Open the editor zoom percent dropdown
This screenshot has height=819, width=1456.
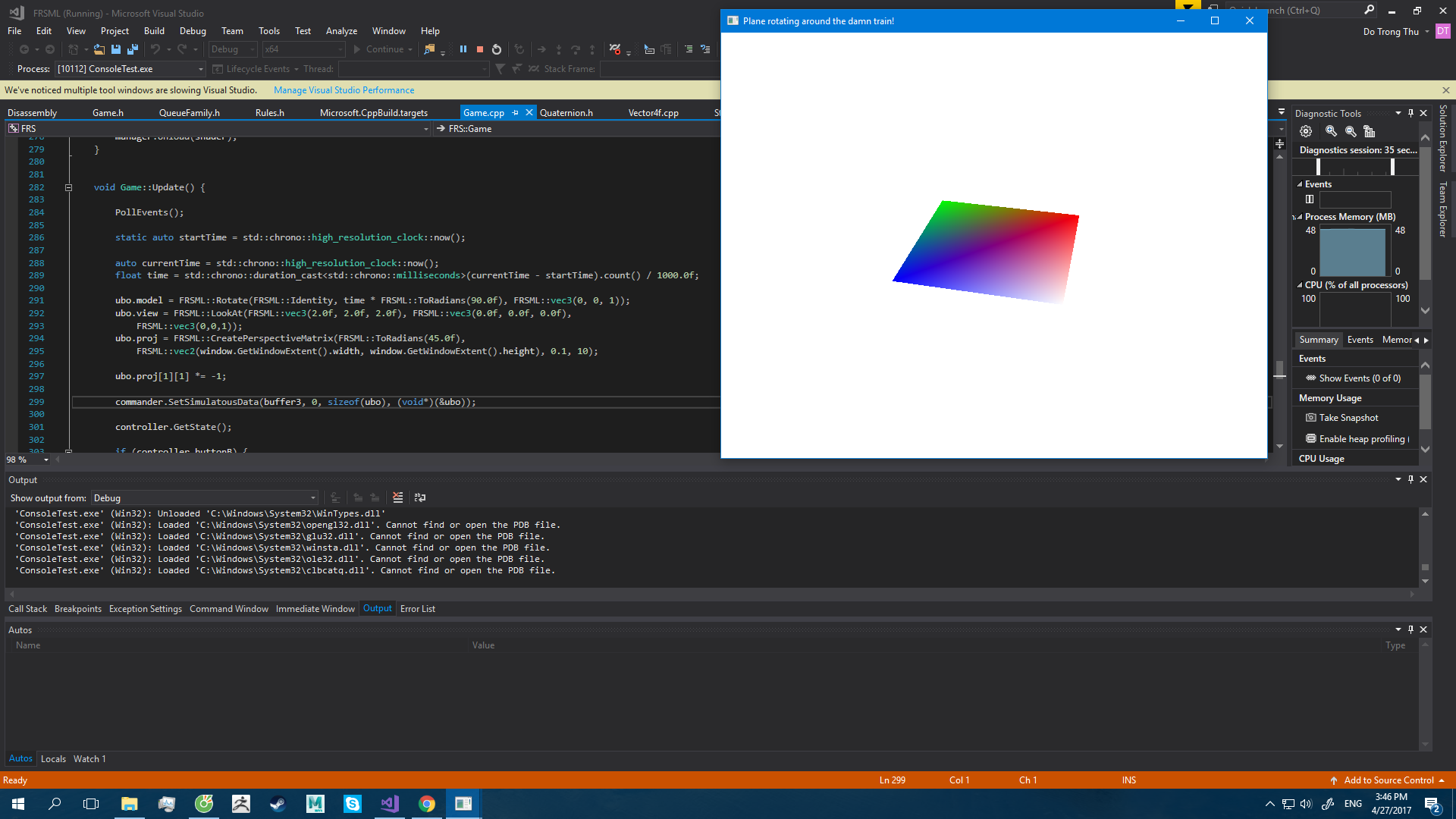click(x=46, y=460)
